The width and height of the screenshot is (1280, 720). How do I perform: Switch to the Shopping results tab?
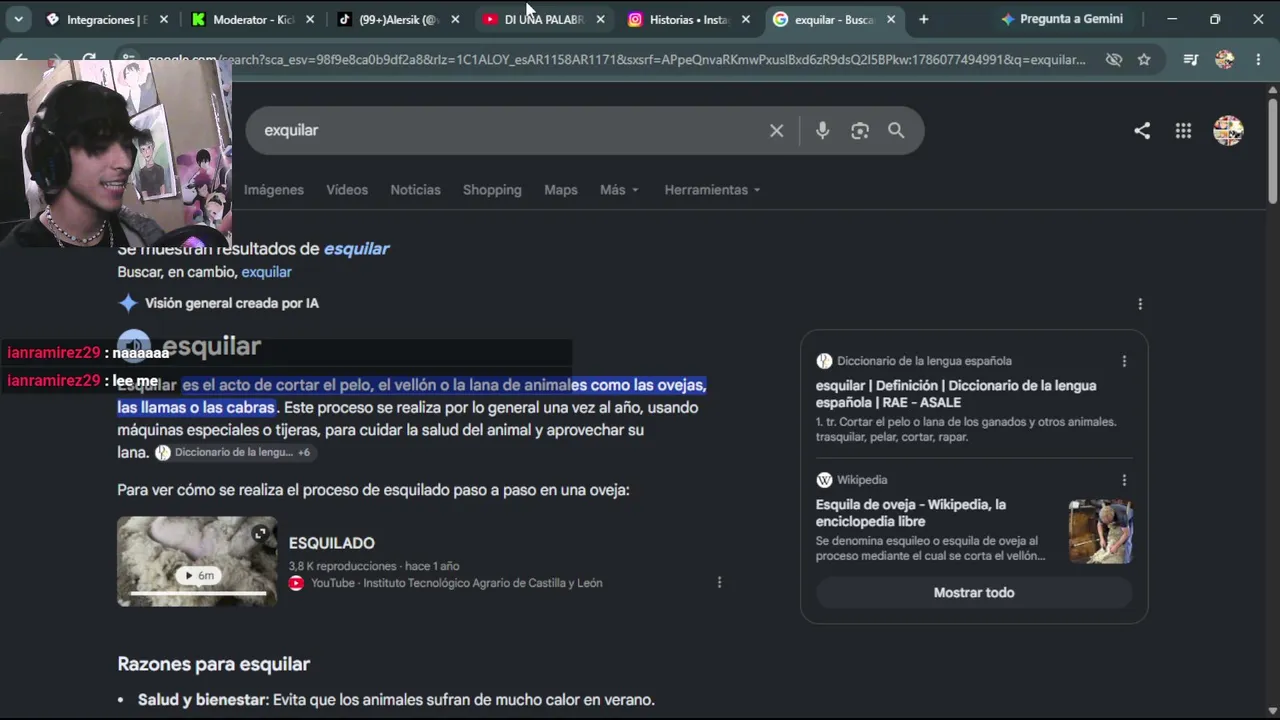[x=492, y=190]
